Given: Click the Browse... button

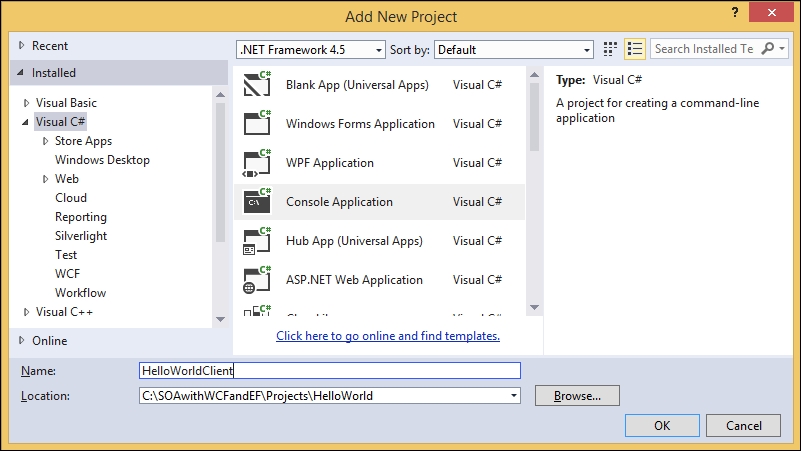Looking at the screenshot, I should (577, 396).
